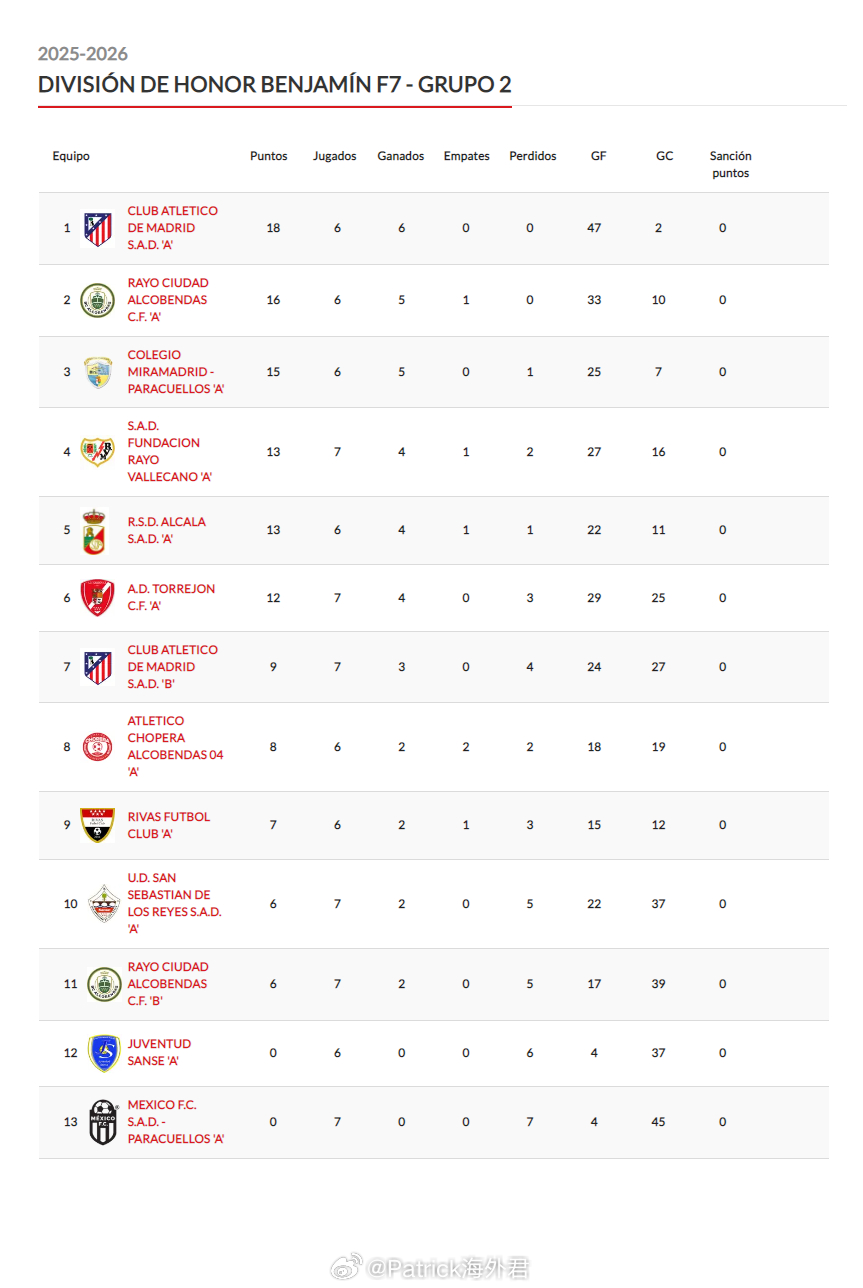
Task: Click the Atletico Chopera Alcobendas round badge
Action: [x=98, y=747]
